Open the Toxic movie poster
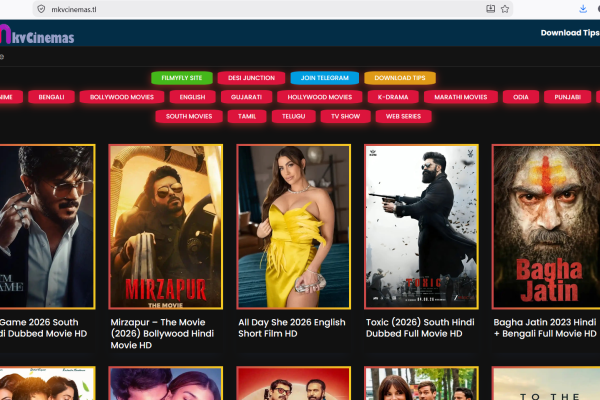 coord(421,227)
